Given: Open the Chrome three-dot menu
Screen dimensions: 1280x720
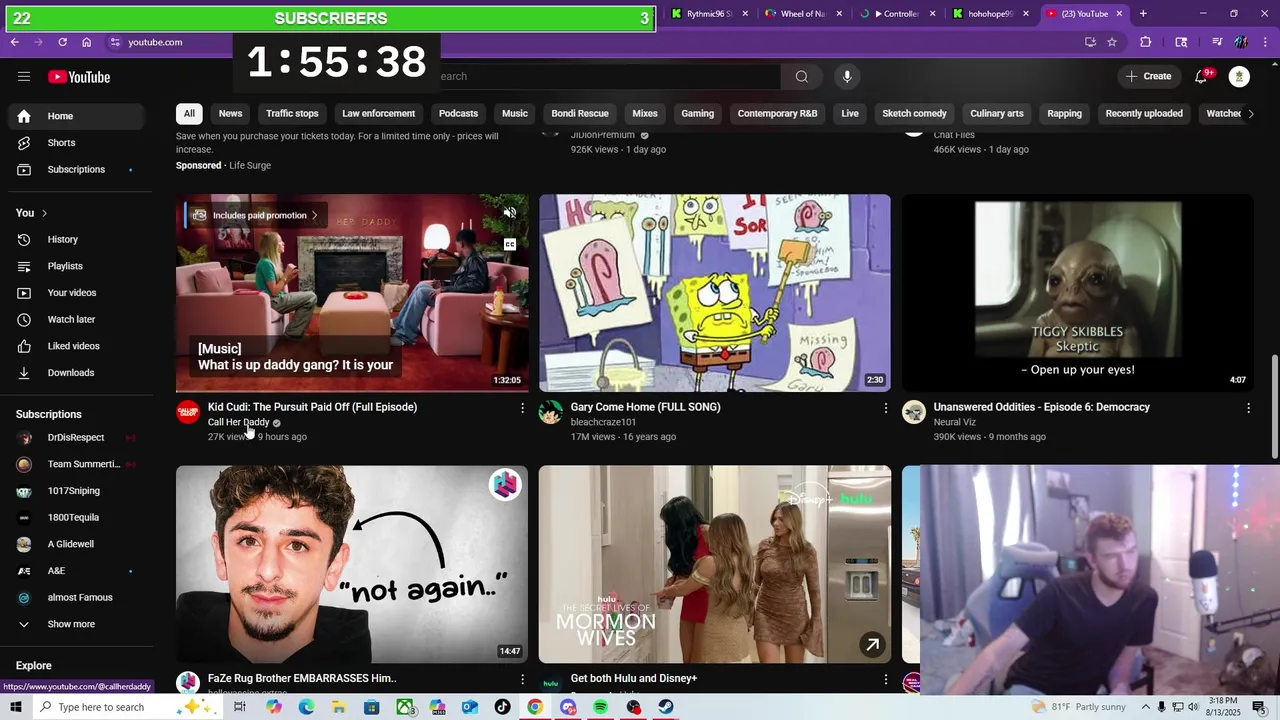Looking at the screenshot, I should (1264, 42).
